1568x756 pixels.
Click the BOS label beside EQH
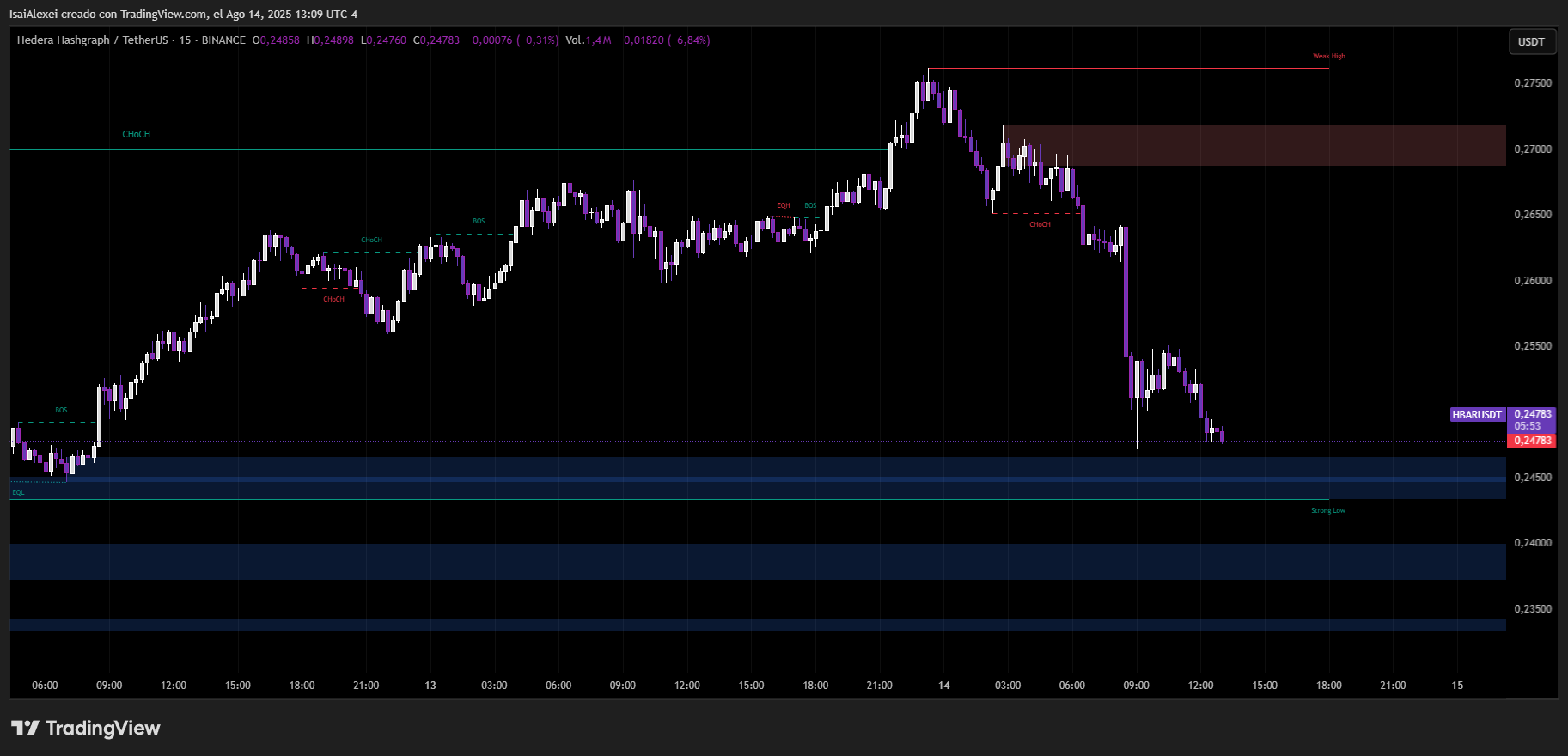coord(810,206)
